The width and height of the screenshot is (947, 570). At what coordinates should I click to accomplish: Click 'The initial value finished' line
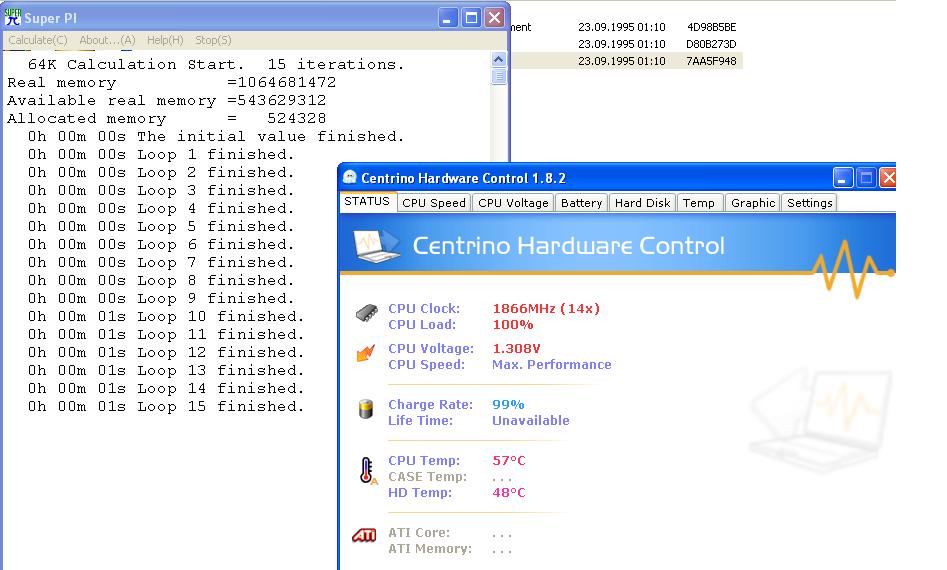pos(216,136)
